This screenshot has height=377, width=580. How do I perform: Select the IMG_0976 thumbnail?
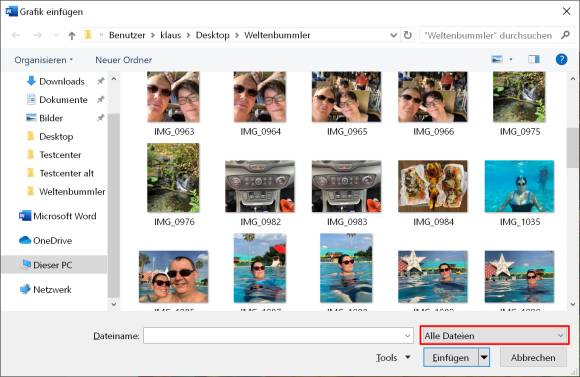coord(173,178)
